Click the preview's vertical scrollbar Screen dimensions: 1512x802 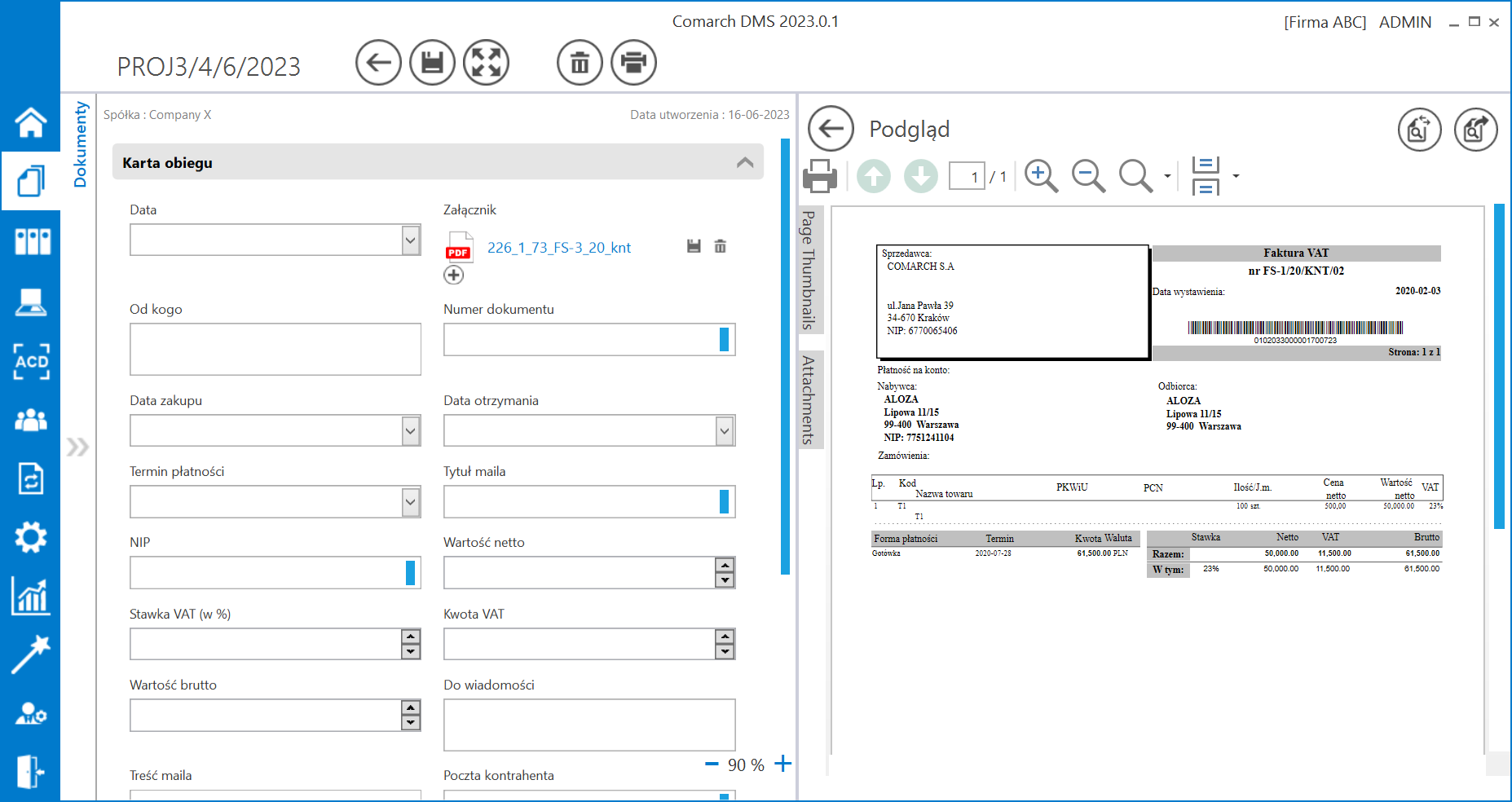pos(1499,367)
